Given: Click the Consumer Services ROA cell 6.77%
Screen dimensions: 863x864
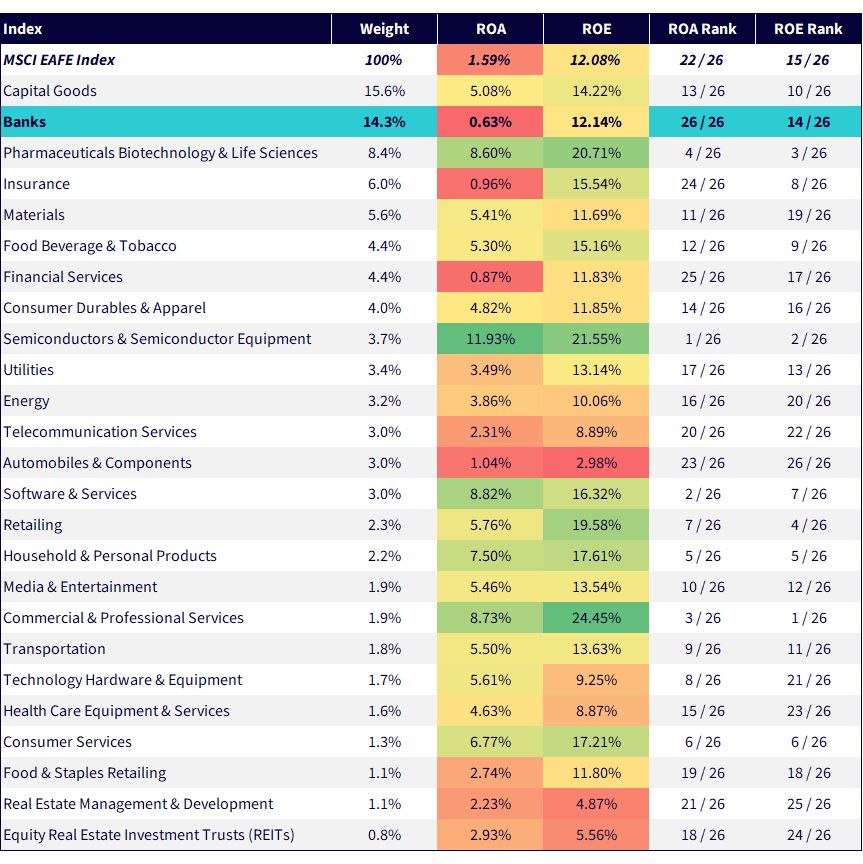Looking at the screenshot, I should point(490,742).
